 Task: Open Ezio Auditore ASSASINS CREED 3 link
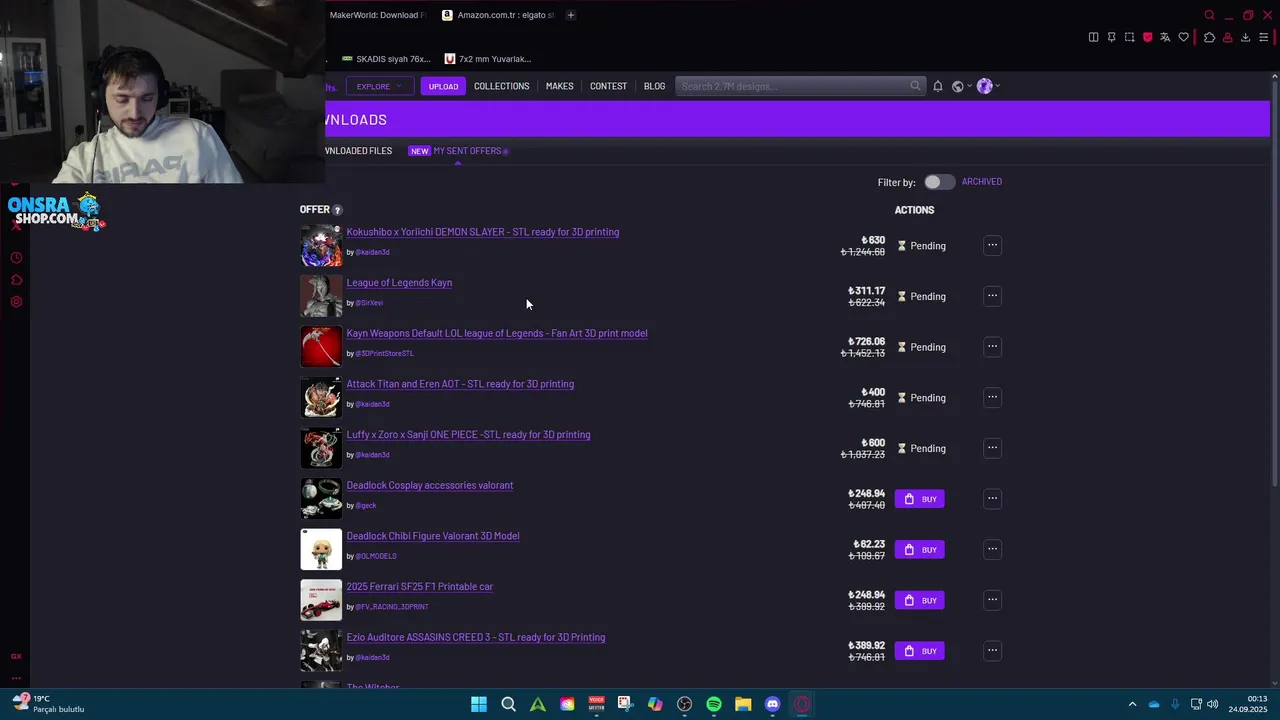pos(475,638)
